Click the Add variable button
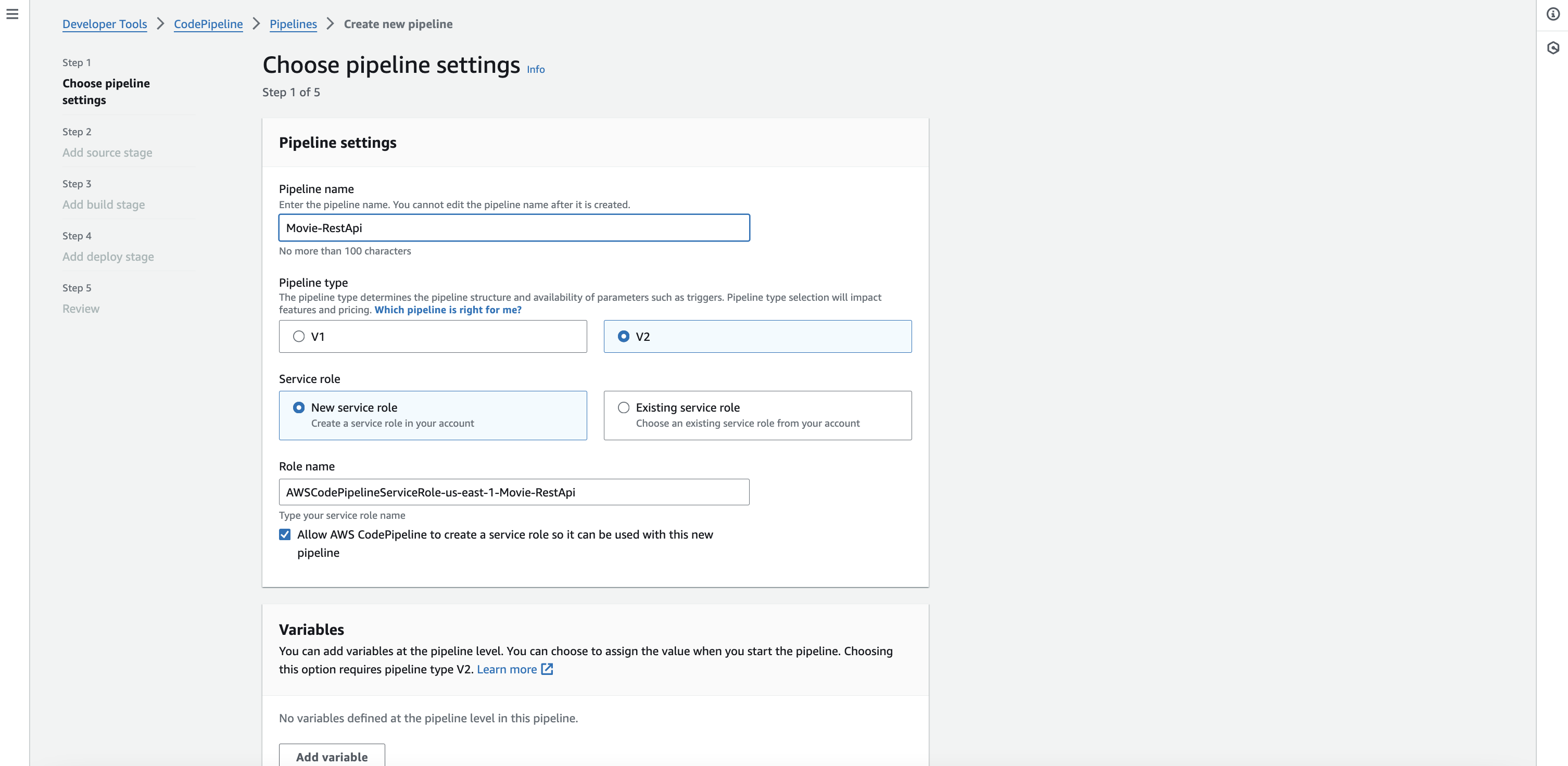 click(x=332, y=756)
